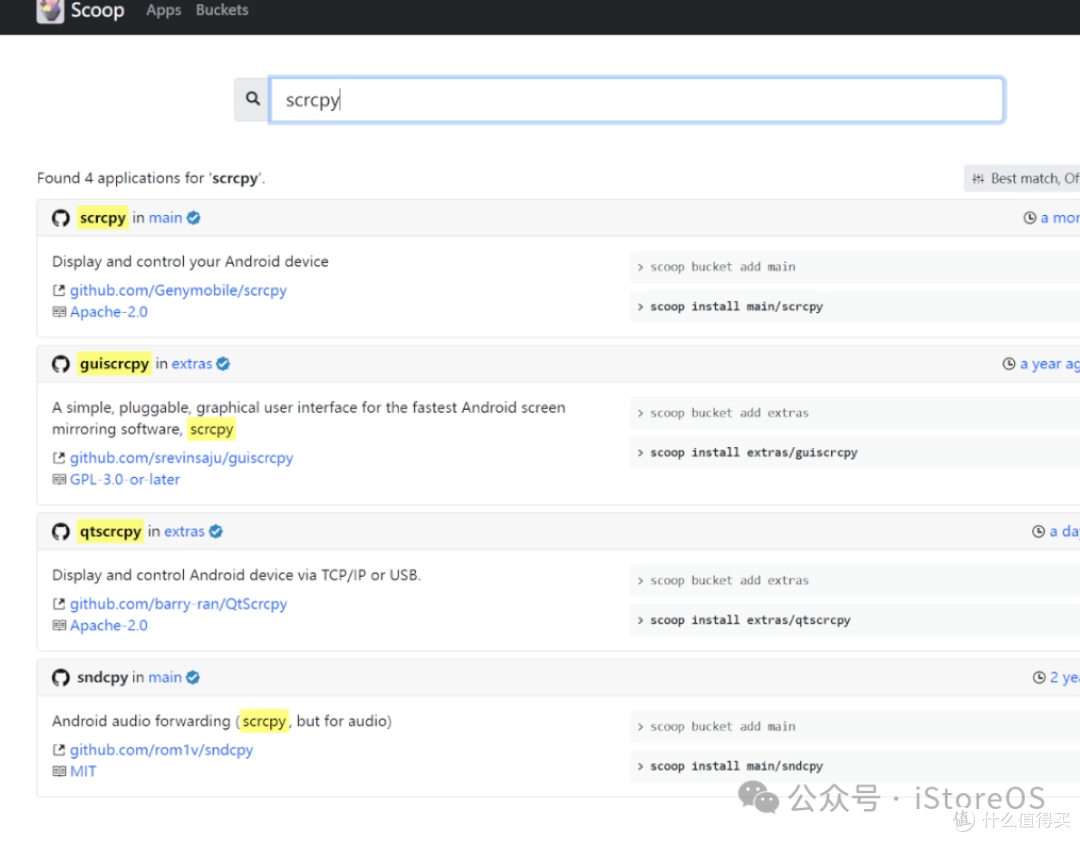Click the chevron before scoop install main/scrcpy

(640, 307)
